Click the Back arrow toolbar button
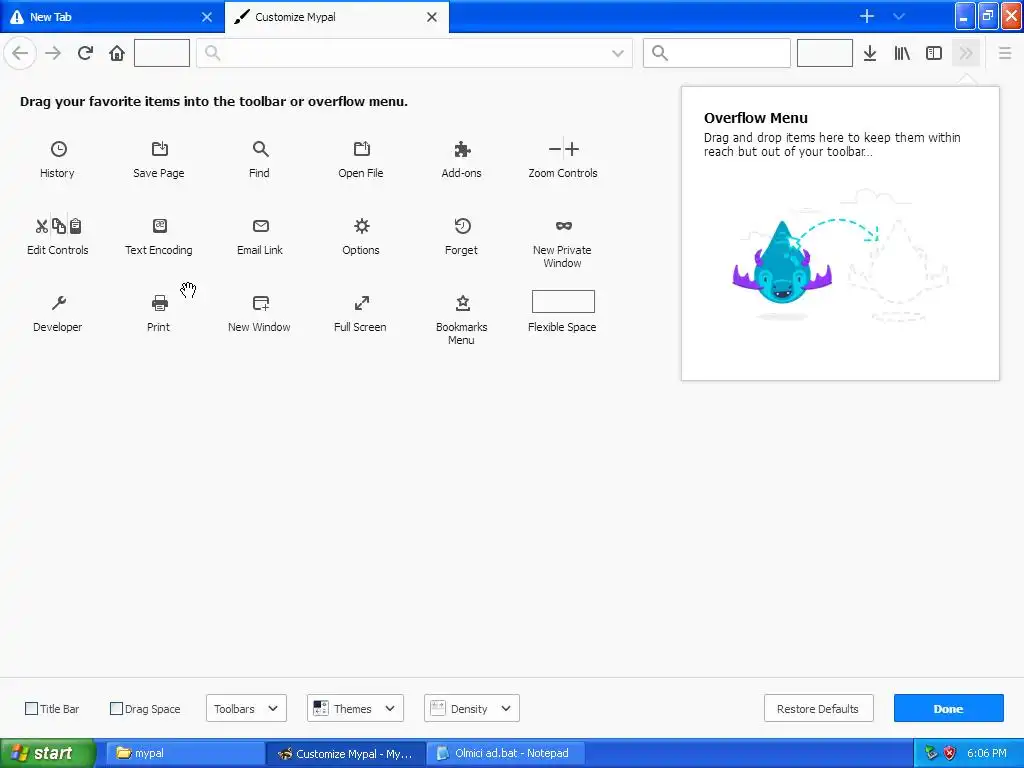1024x768 pixels. point(20,53)
